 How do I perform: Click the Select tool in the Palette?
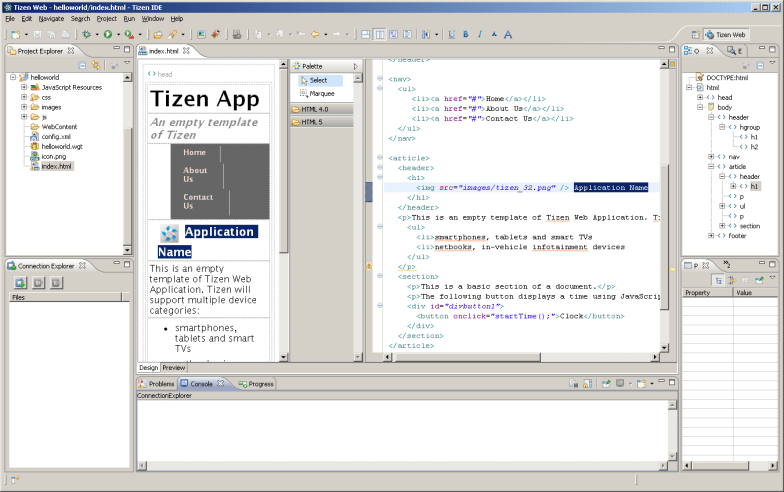point(318,80)
